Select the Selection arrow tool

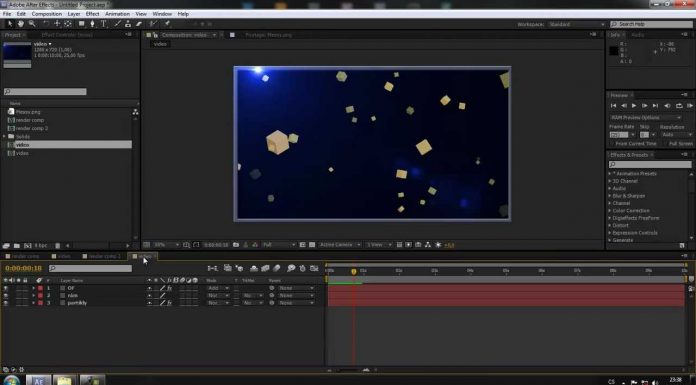(x=10, y=24)
